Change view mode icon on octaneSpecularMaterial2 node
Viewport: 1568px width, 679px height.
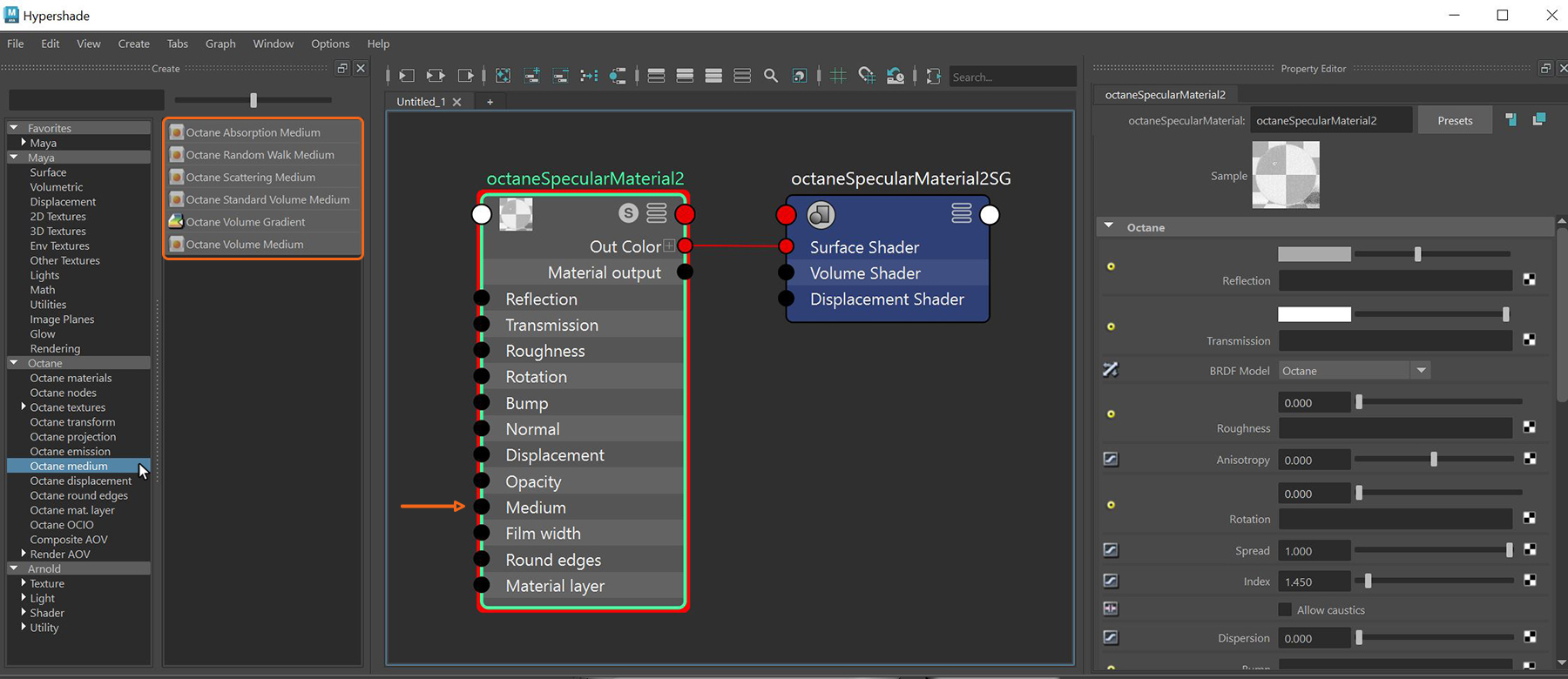coord(657,213)
